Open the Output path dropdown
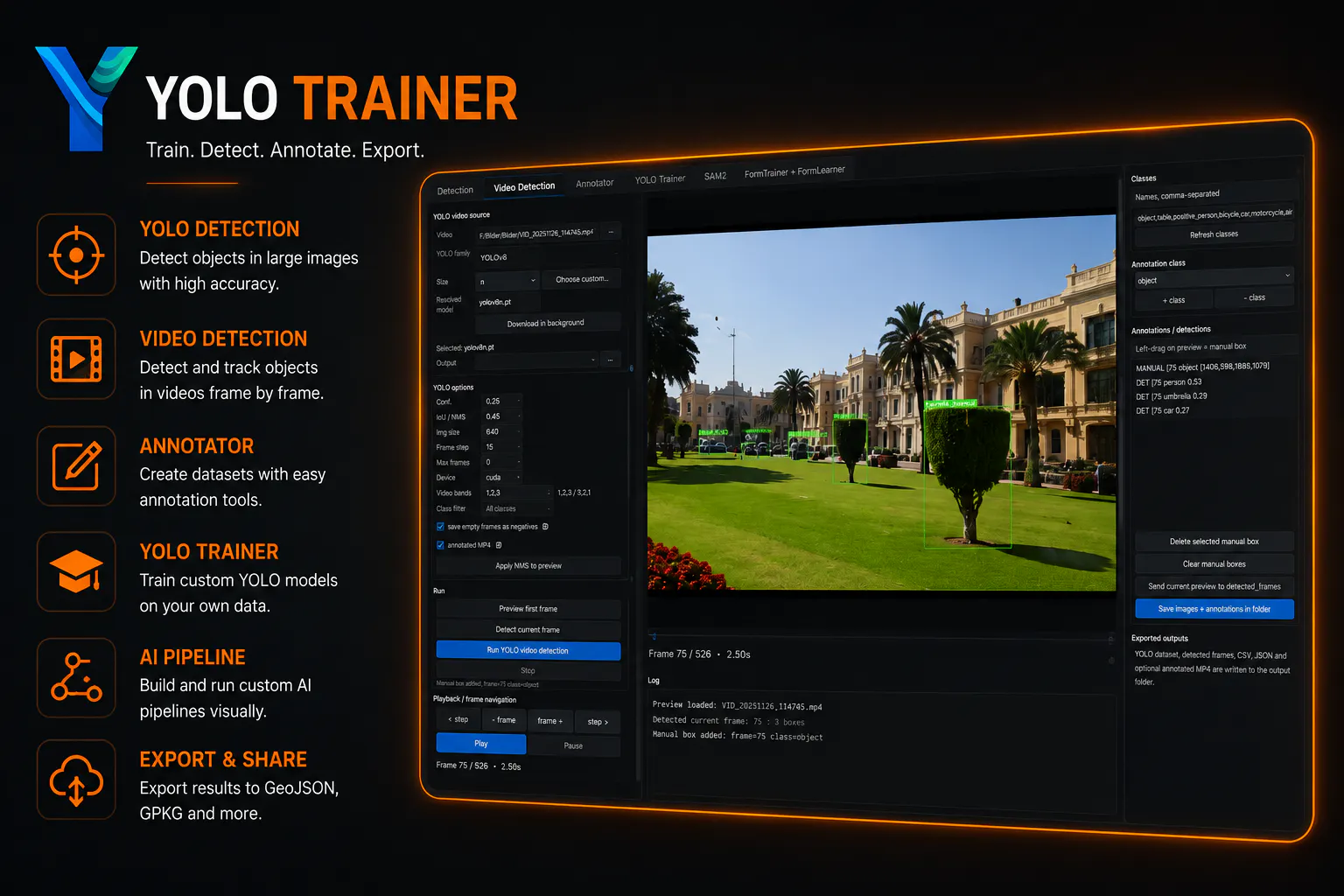 click(537, 360)
